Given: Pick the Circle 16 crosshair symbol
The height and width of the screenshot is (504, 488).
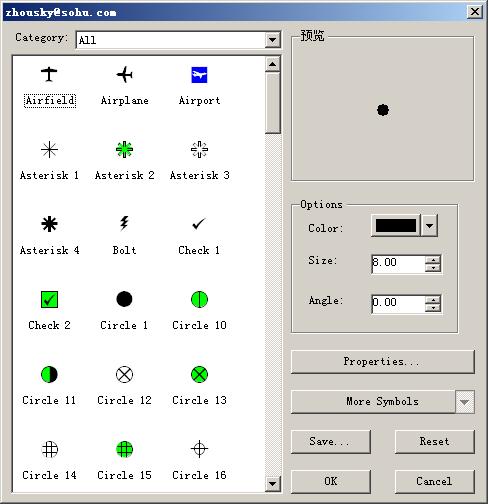Looking at the screenshot, I should [199, 449].
